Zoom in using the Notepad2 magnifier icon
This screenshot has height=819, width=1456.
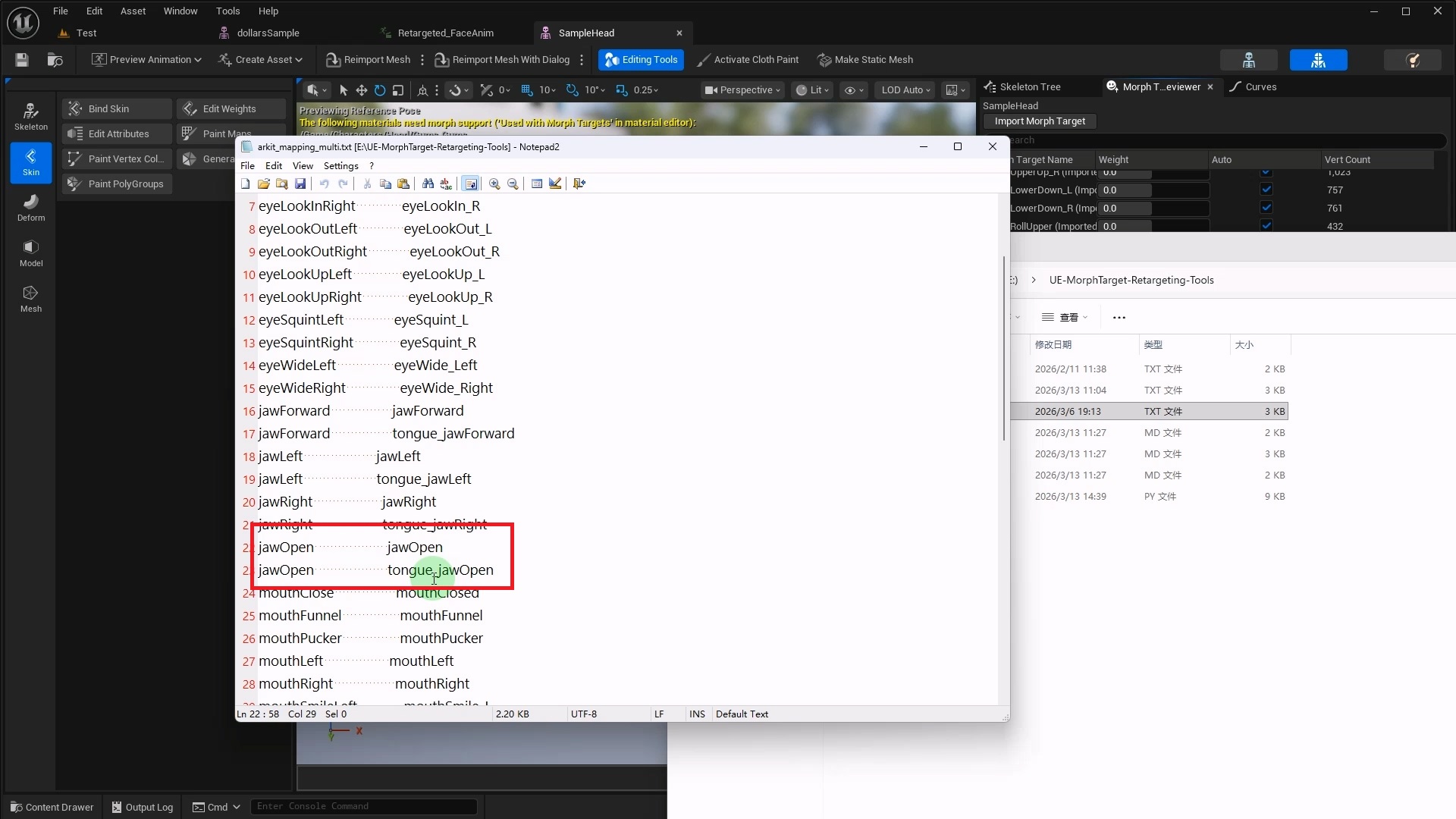(493, 183)
